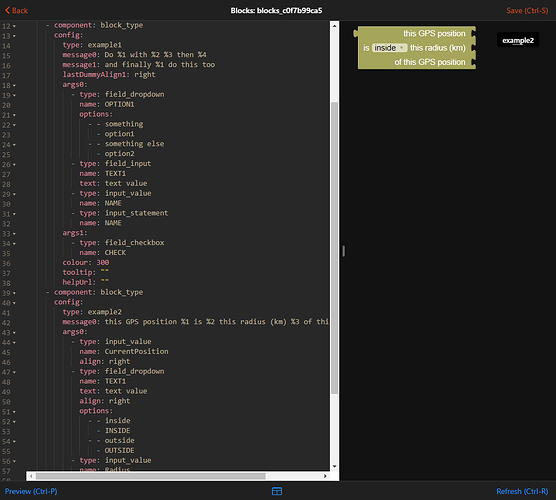Open Preview (Ctrl-P)
This screenshot has width=556, height=500.
pos(31,491)
